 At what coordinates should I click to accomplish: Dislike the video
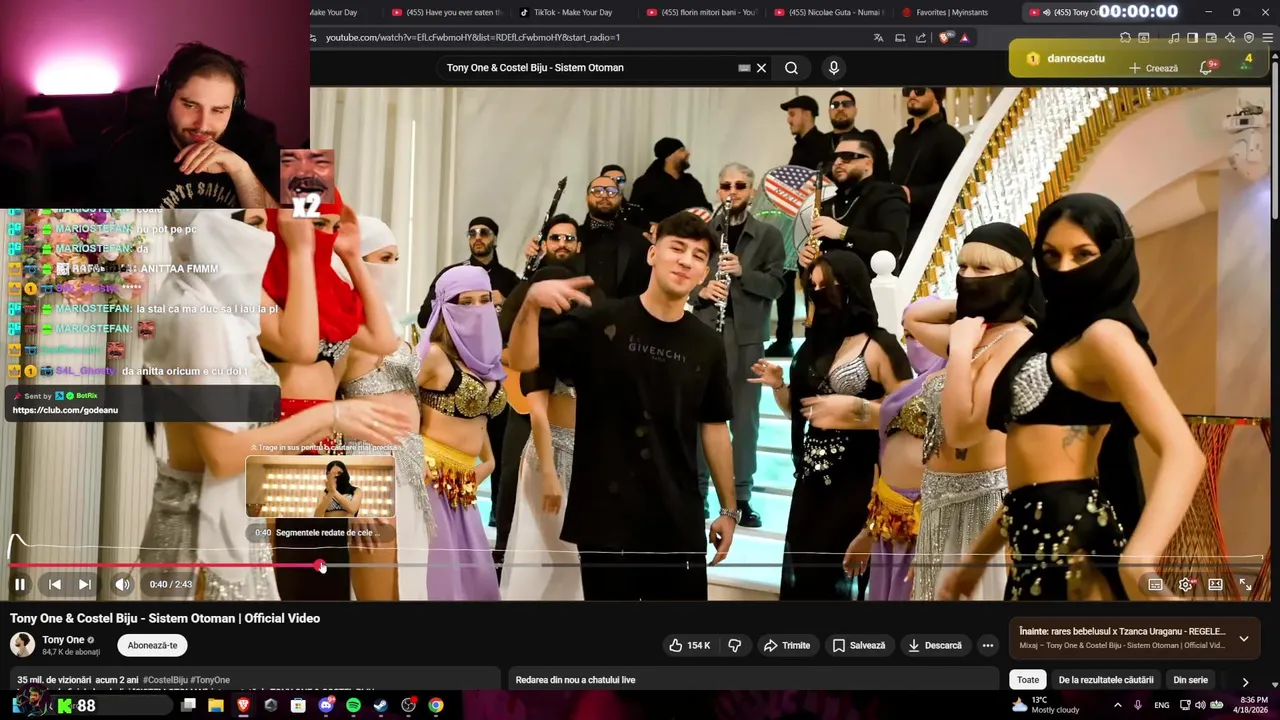click(x=734, y=645)
